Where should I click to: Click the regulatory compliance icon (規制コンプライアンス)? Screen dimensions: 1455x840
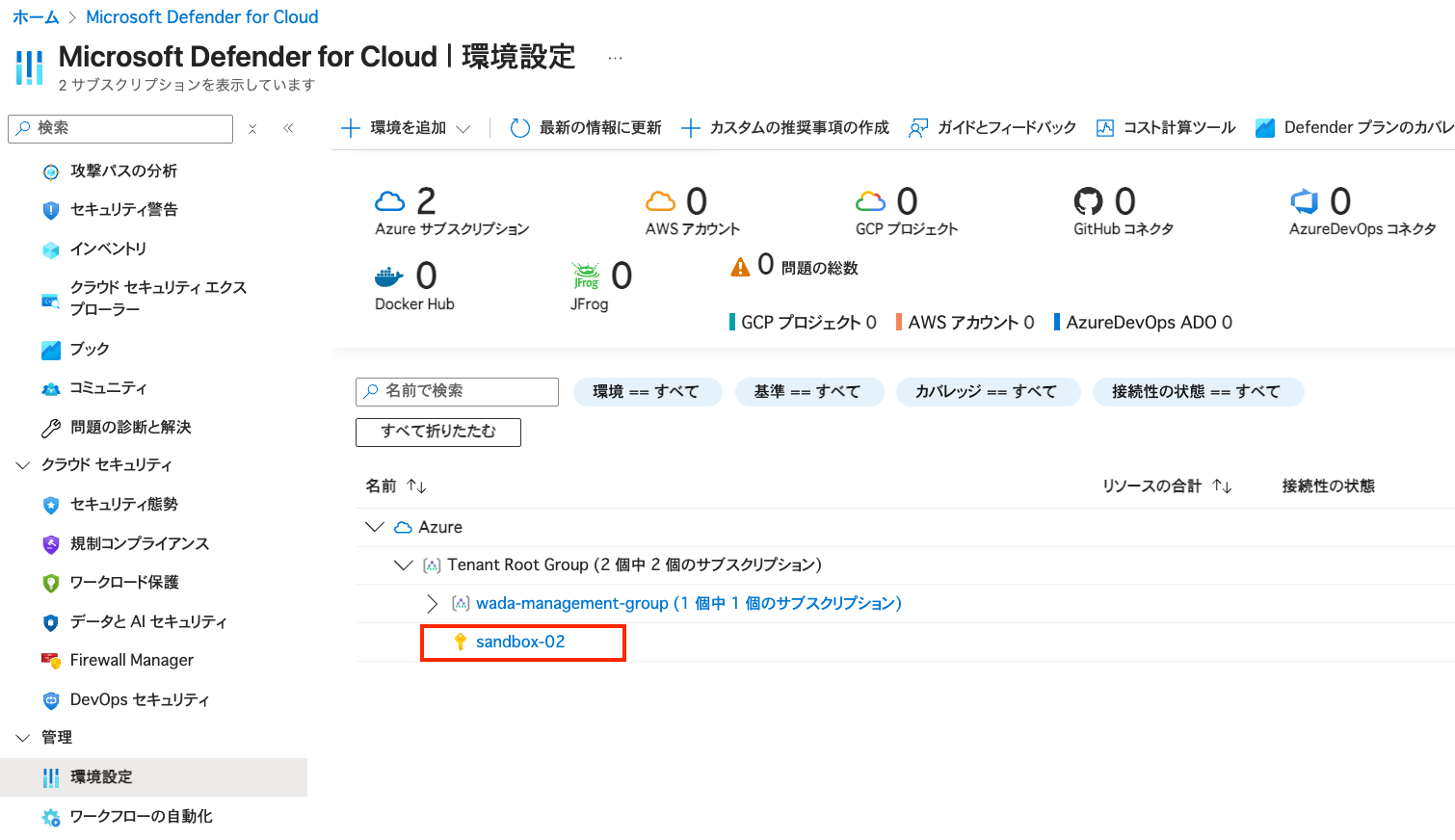click(x=51, y=544)
